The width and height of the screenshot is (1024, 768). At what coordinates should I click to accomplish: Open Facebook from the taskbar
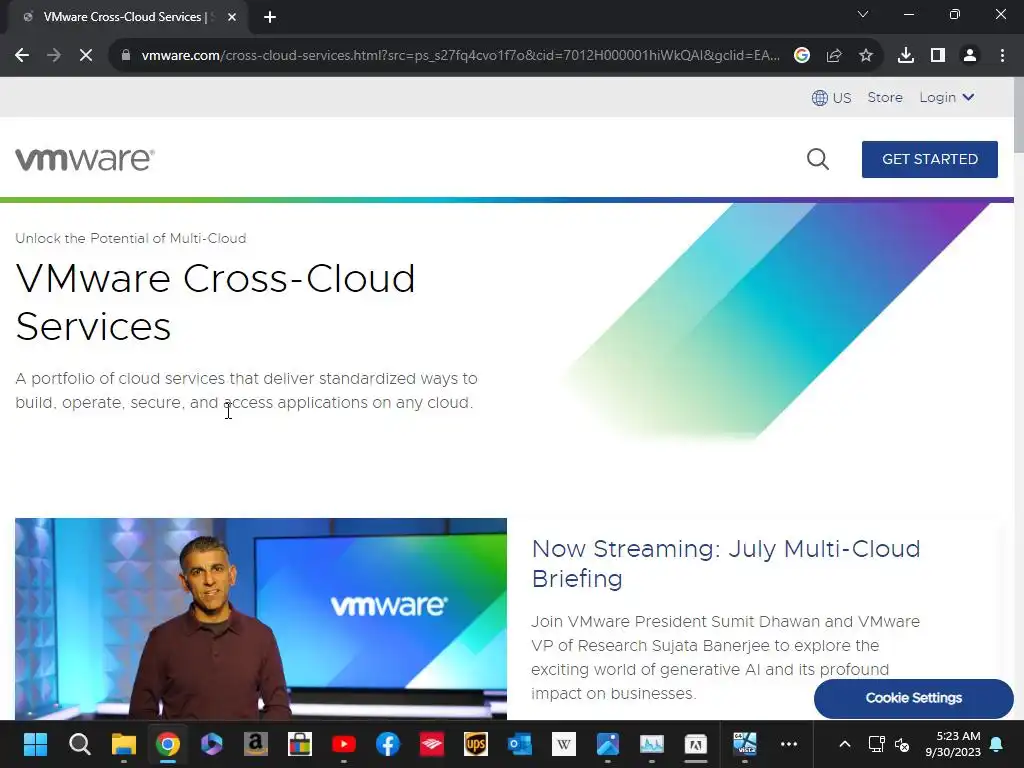pos(388,744)
